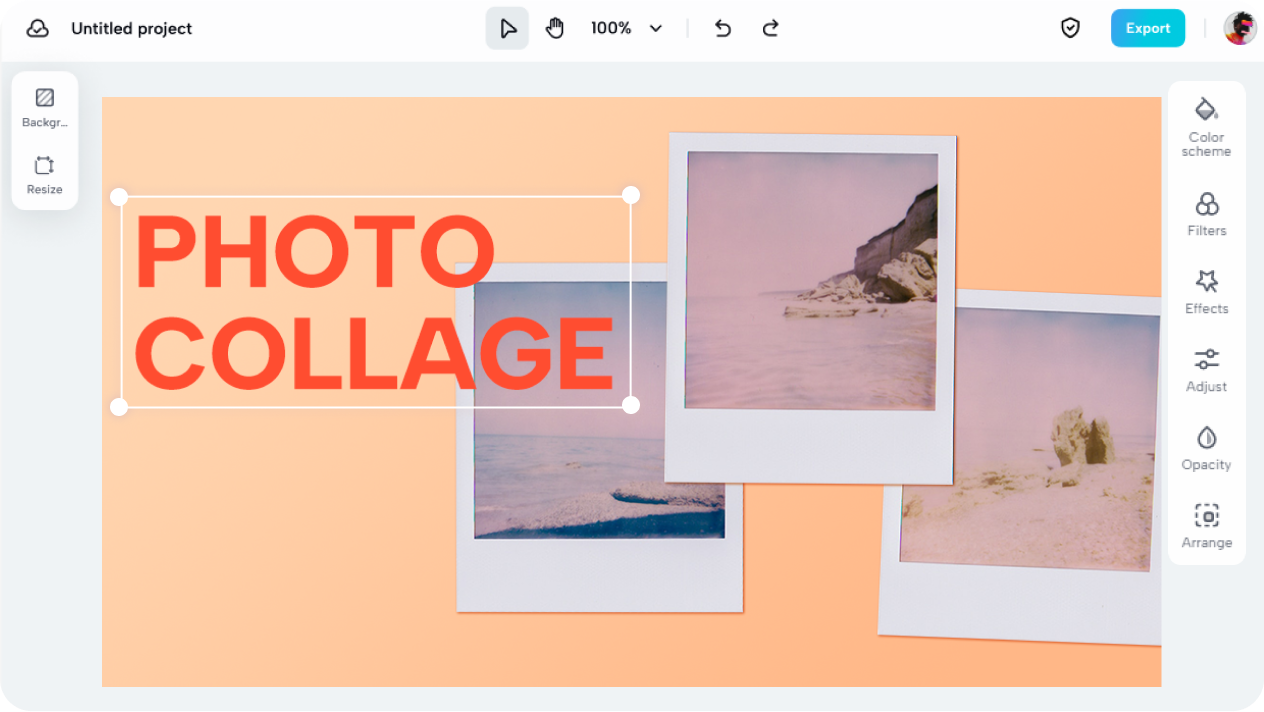
Task: Open the Adjust settings
Action: 1206,370
